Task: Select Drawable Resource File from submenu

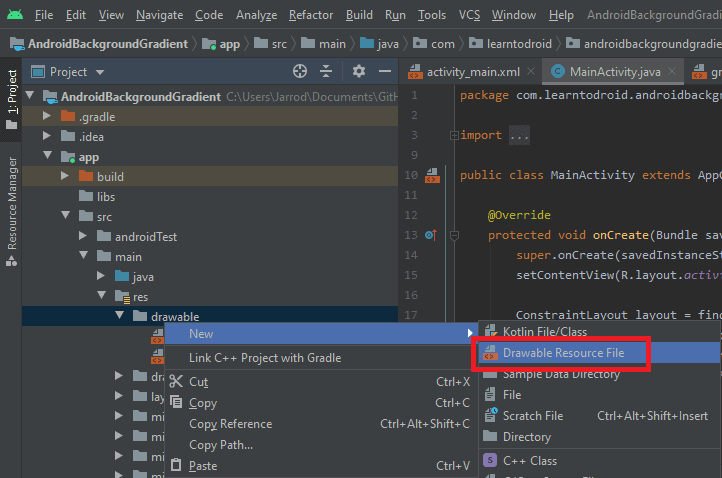Action: click(x=563, y=353)
